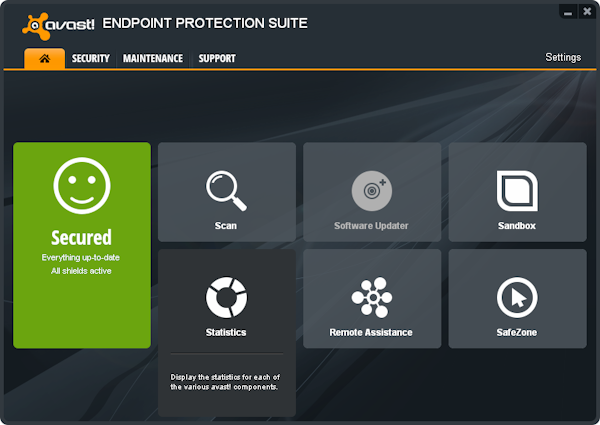
Task: Switch to the Security tab
Action: tap(90, 58)
